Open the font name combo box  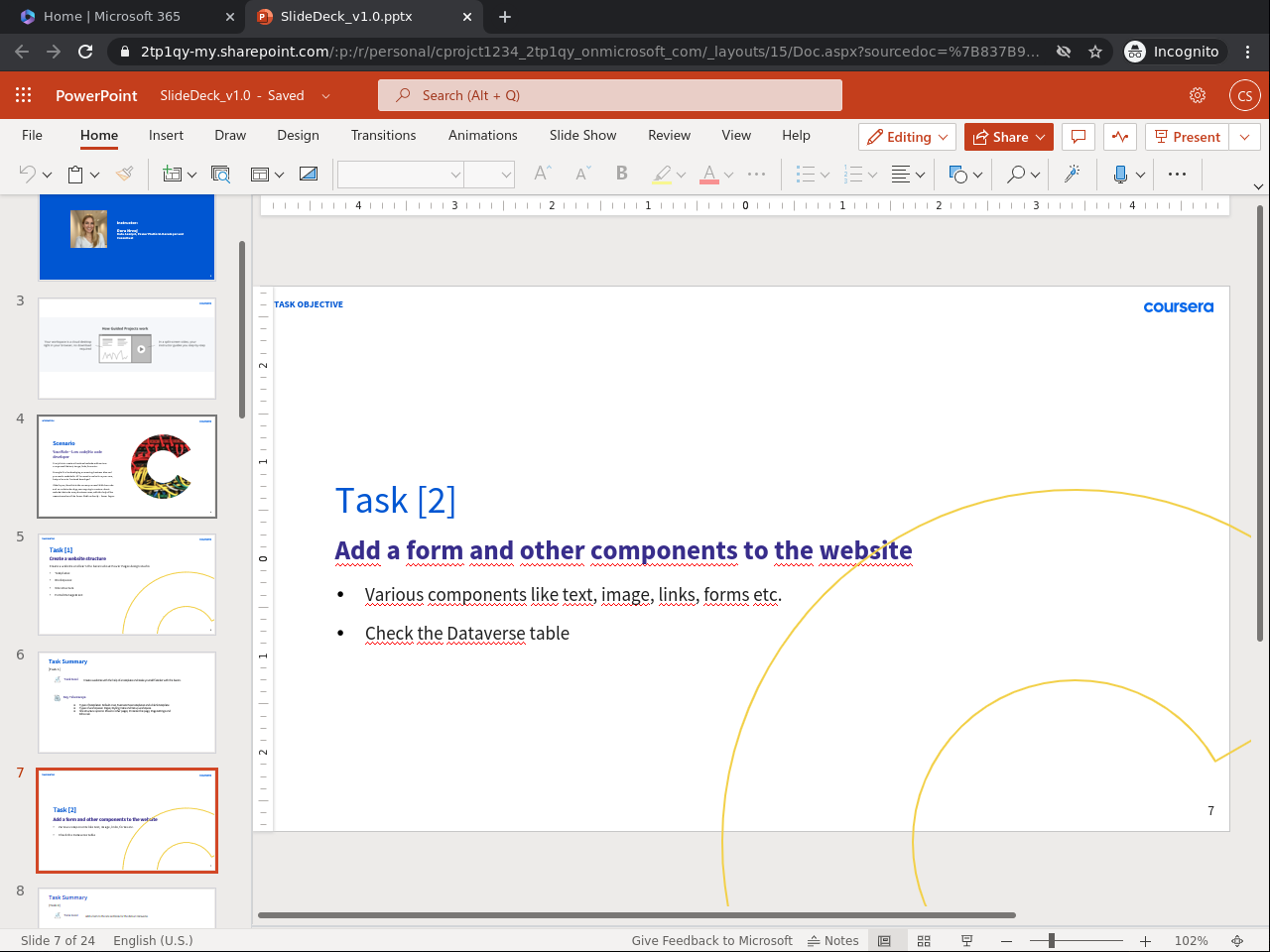401,175
